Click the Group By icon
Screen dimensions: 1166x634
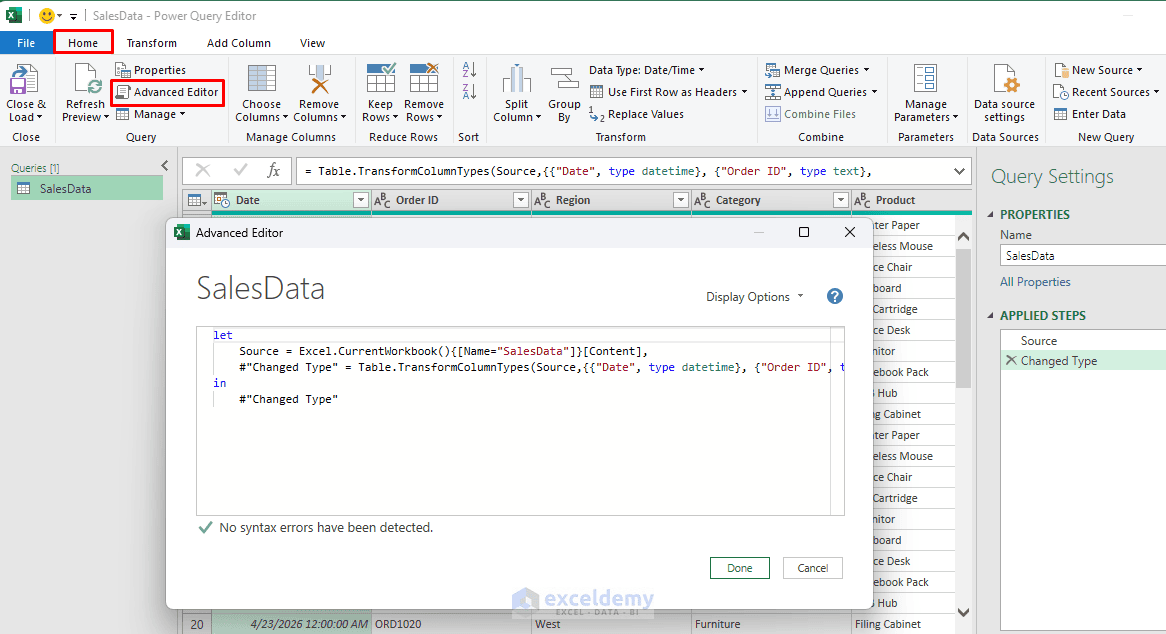point(564,80)
